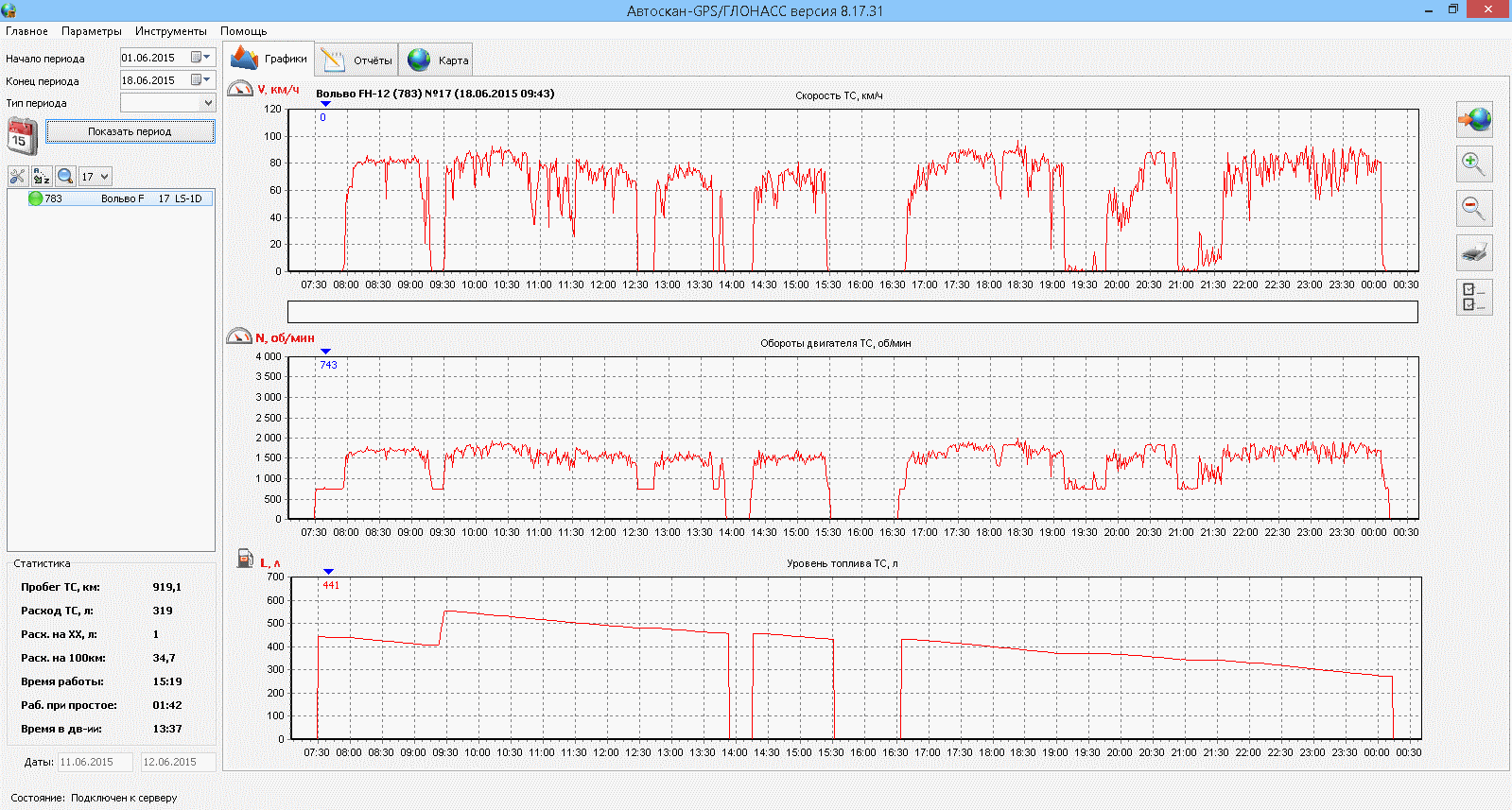Click the globe with arrow map button
This screenshot has height=810, width=1512.
click(1474, 120)
